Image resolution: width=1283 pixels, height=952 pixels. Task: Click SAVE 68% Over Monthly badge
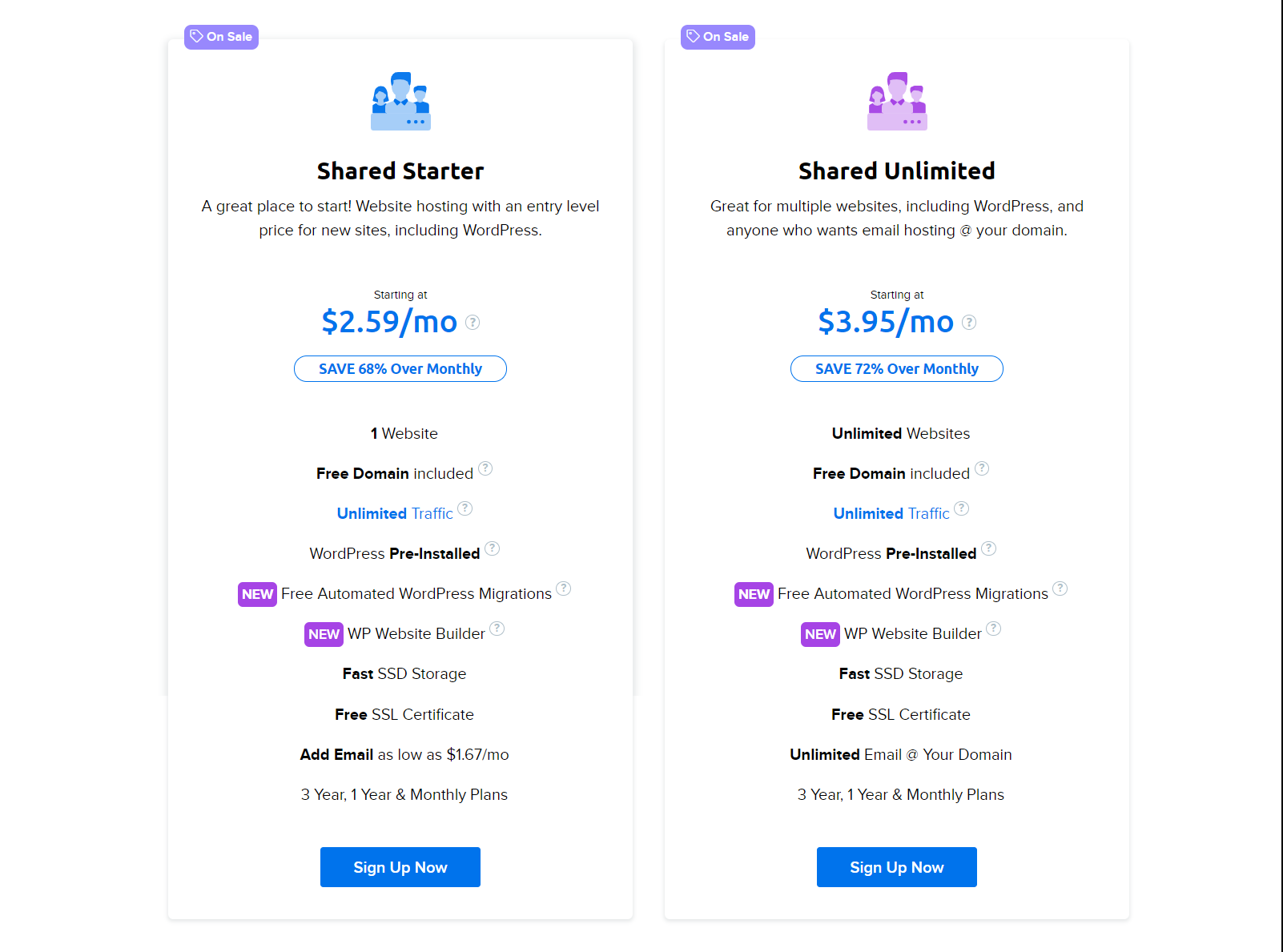click(x=400, y=369)
